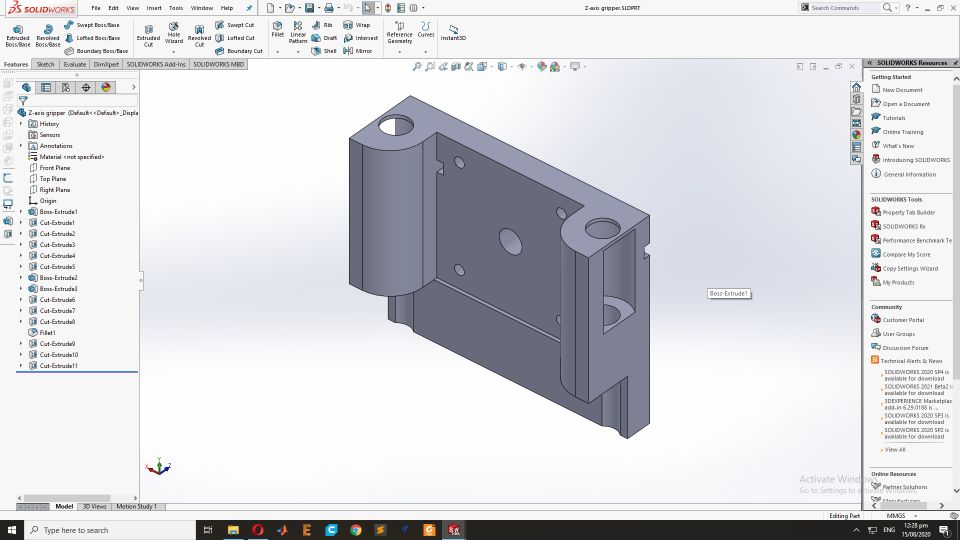Expand Cut-Extrude11 in feature tree
The image size is (960, 540).
[x=21, y=366]
